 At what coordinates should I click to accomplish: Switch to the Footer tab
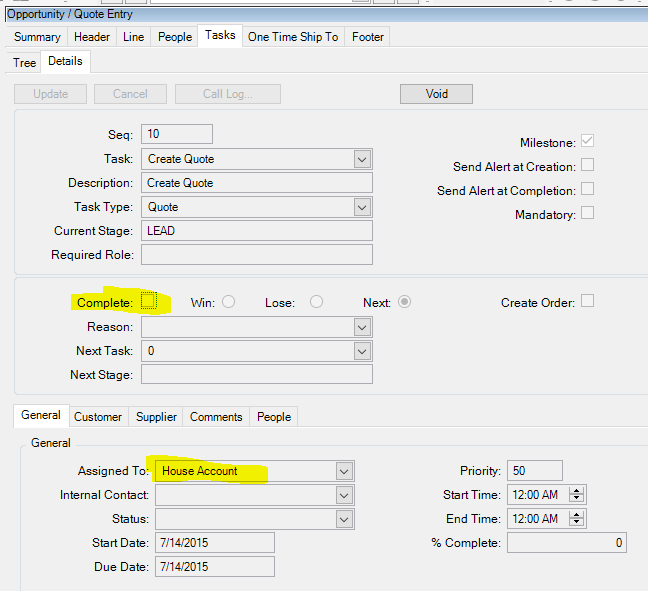[368, 37]
